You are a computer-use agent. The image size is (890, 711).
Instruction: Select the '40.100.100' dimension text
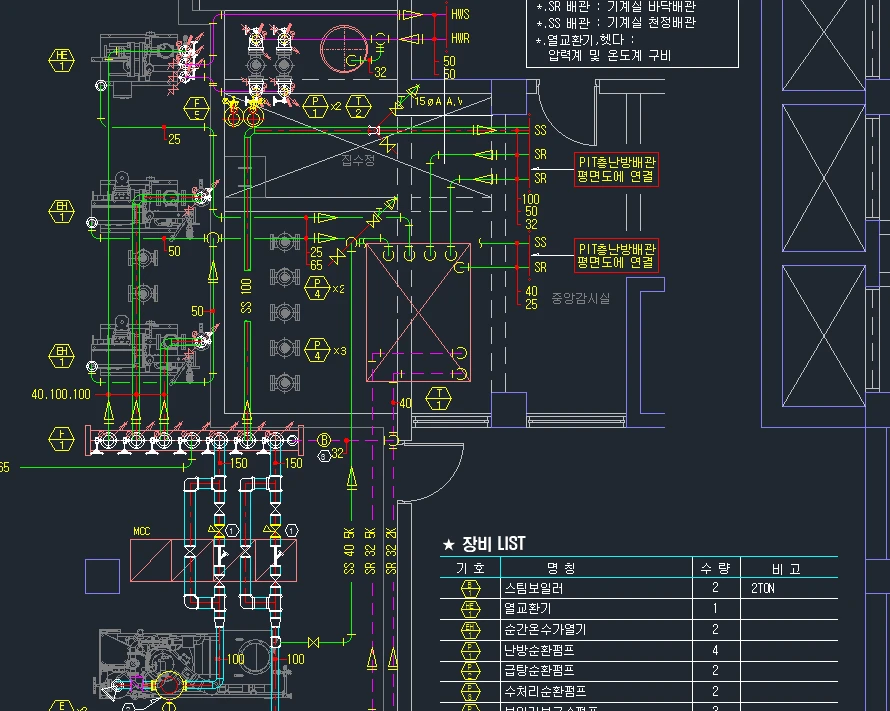[x=61, y=394]
